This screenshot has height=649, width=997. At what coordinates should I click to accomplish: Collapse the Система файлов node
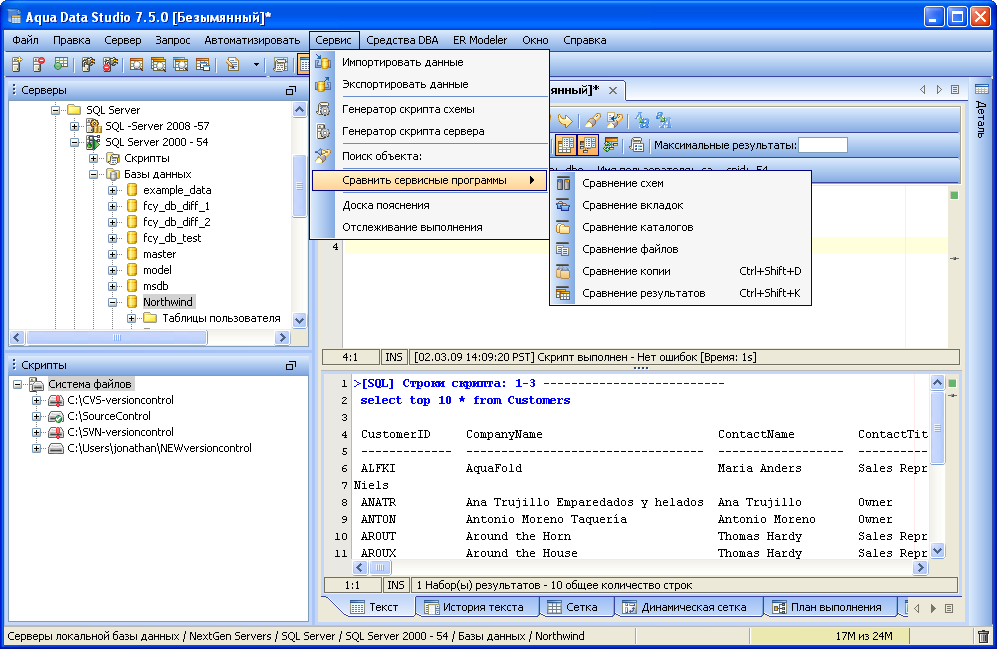[x=18, y=384]
